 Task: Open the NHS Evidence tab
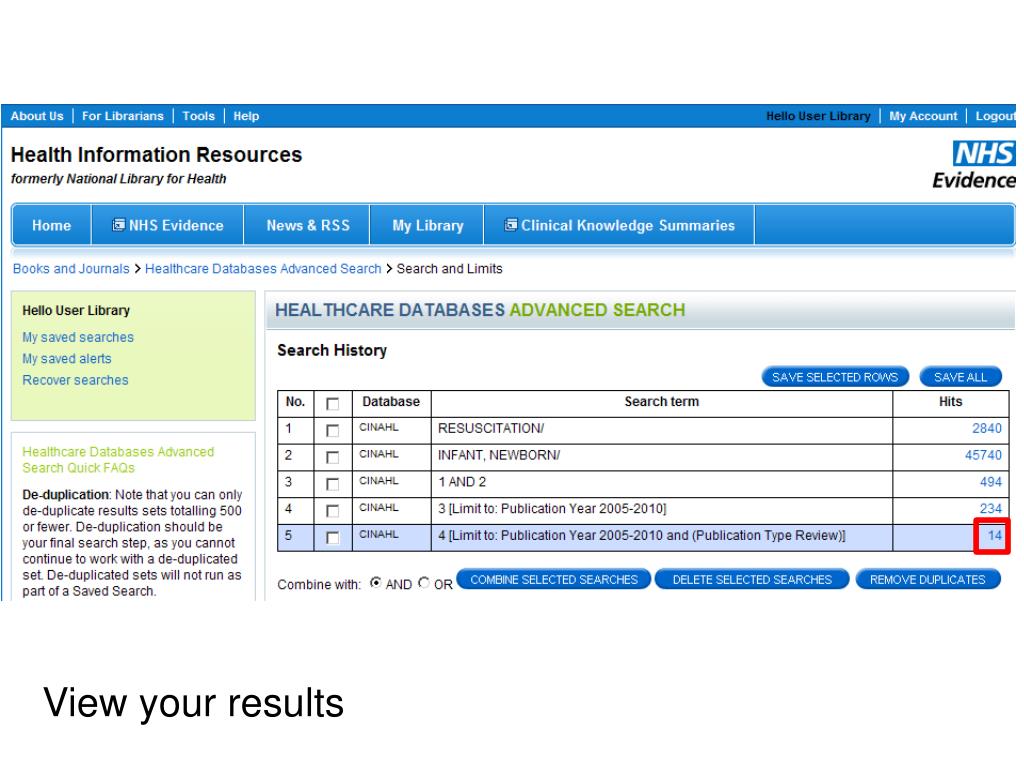click(168, 225)
